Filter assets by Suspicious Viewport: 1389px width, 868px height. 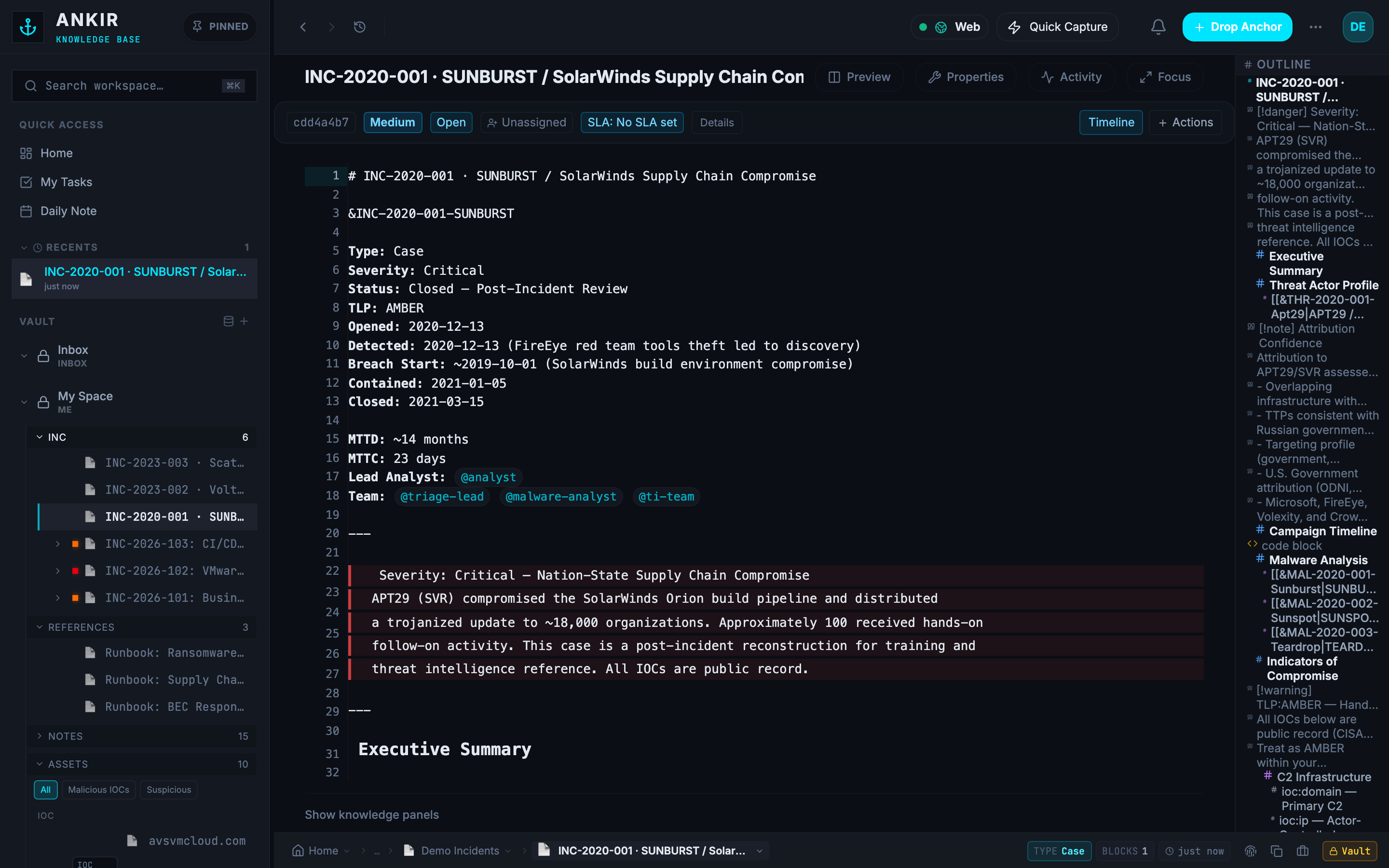click(x=169, y=790)
